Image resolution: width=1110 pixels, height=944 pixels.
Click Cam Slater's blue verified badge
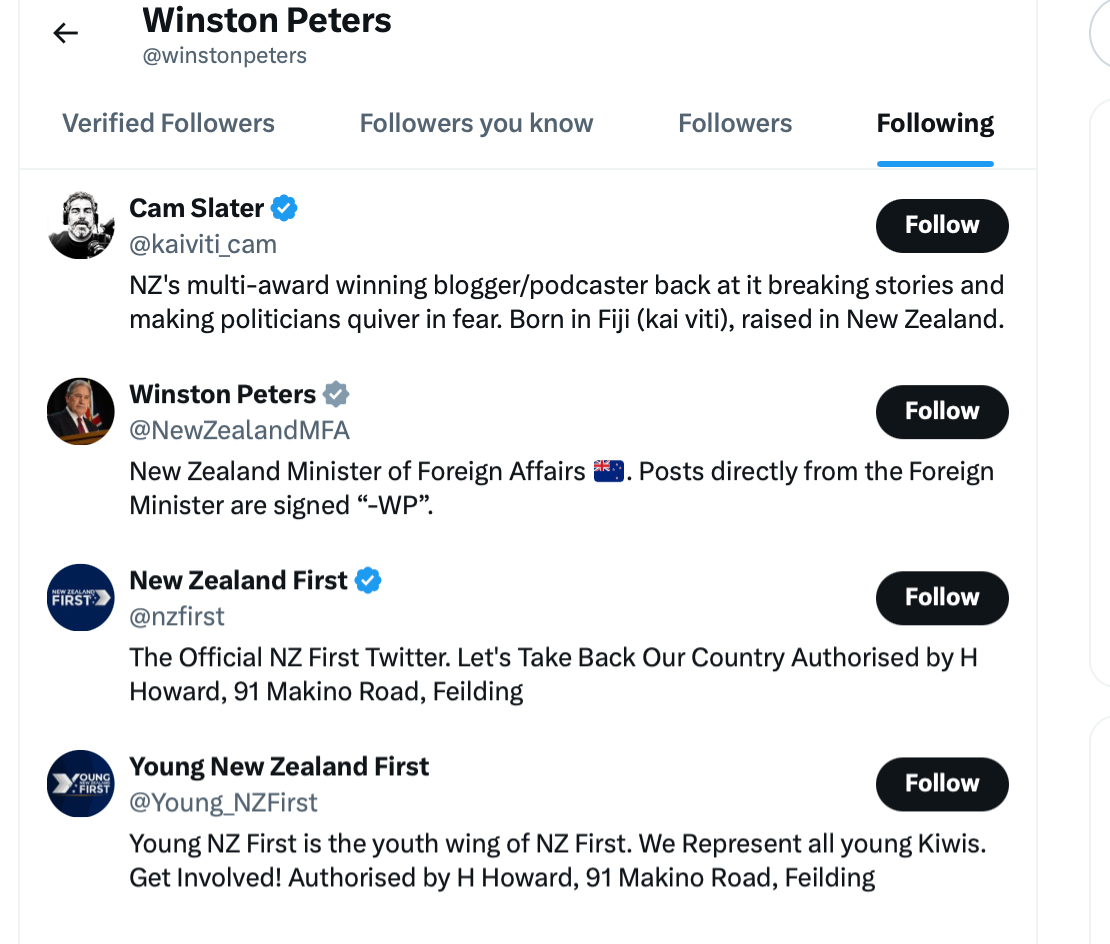point(285,208)
